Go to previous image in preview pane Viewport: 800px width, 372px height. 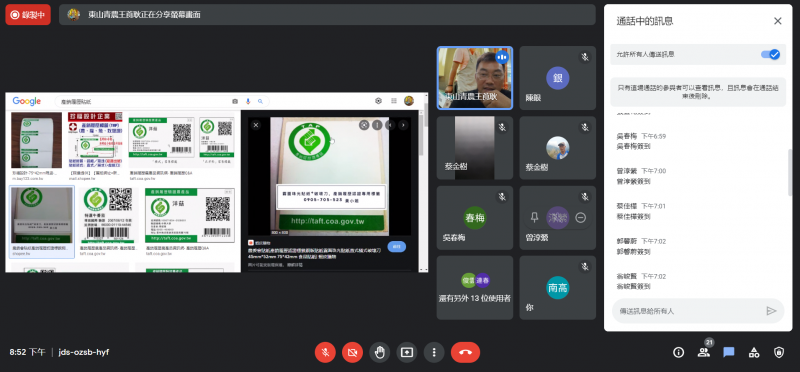pos(390,125)
